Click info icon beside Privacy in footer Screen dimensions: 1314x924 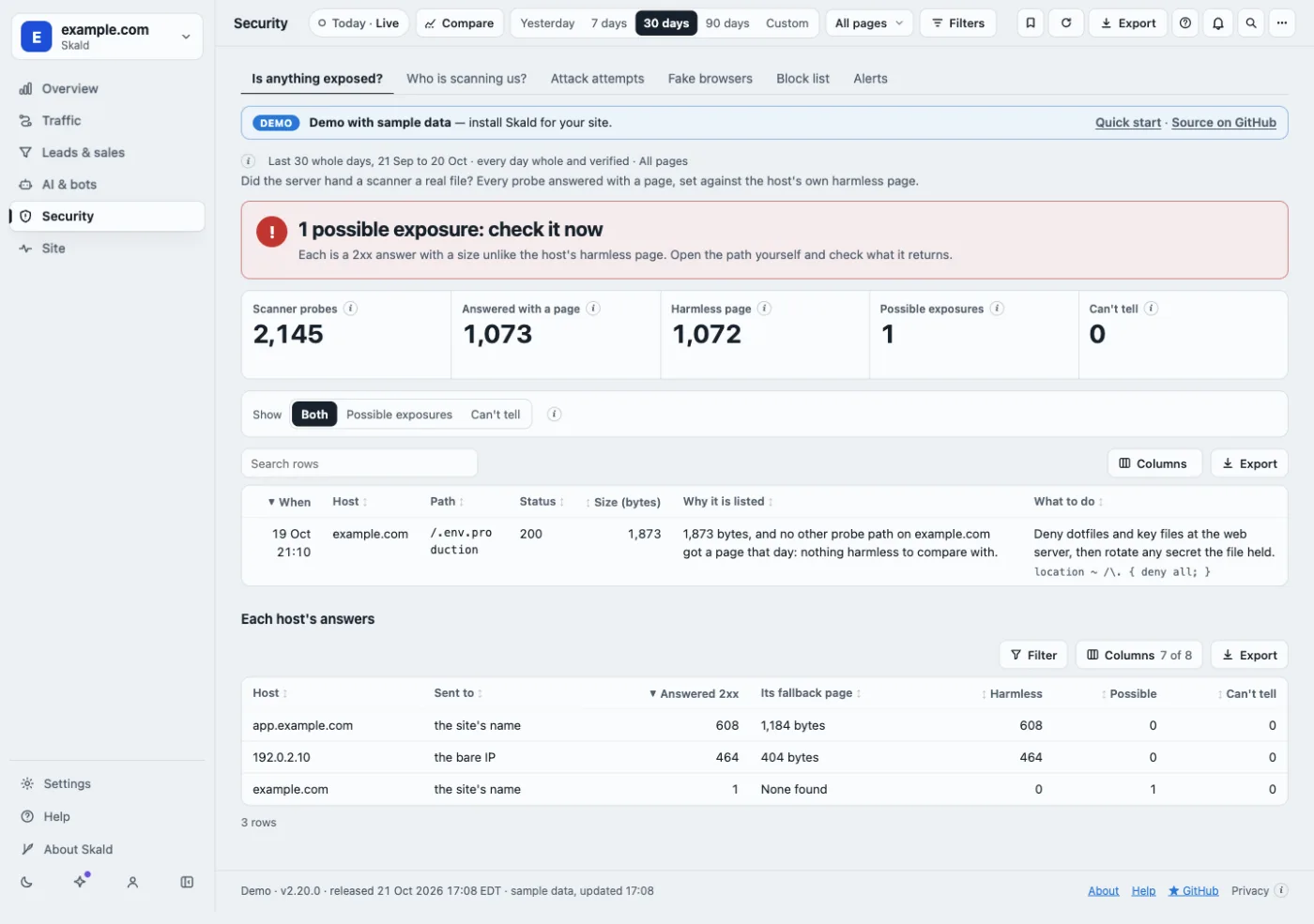[1281, 890]
